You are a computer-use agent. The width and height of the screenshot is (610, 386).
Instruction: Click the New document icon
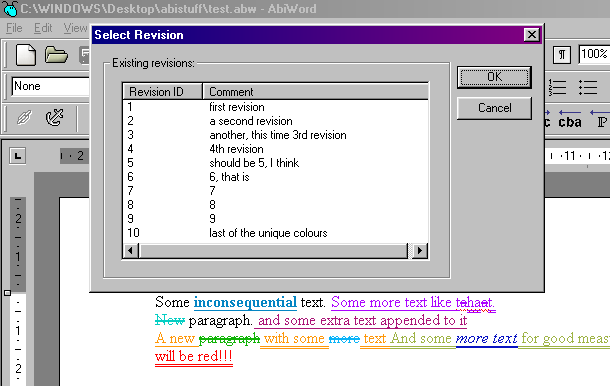coord(26,55)
